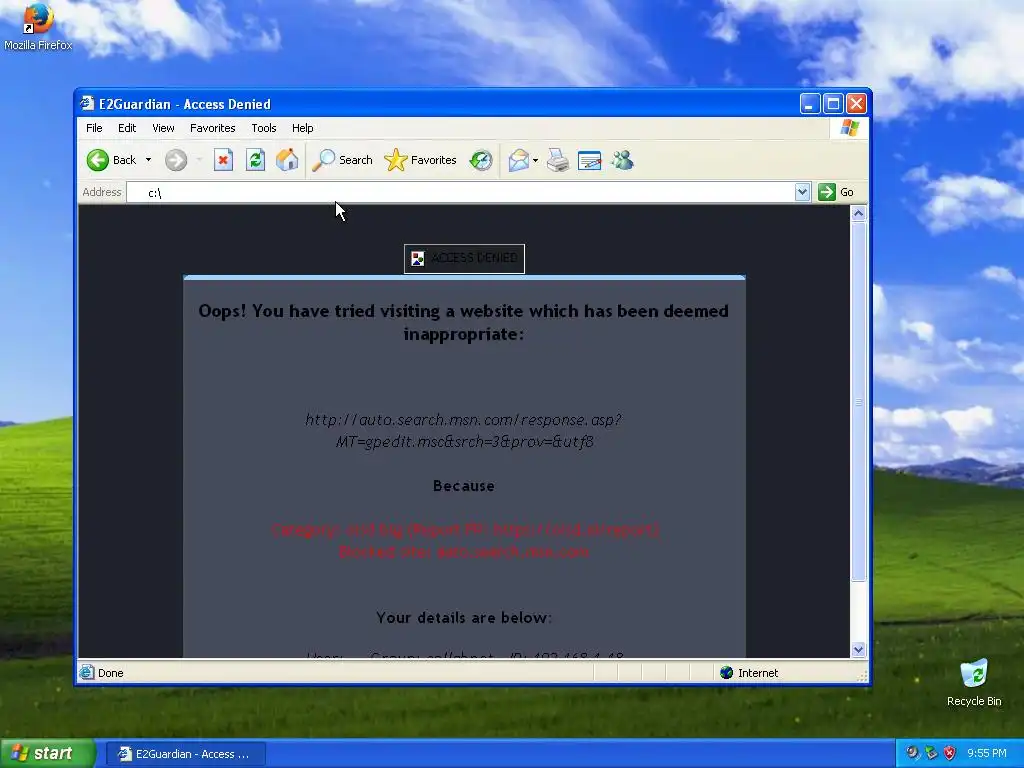Click the red shield security tray icon

pyautogui.click(x=950, y=753)
